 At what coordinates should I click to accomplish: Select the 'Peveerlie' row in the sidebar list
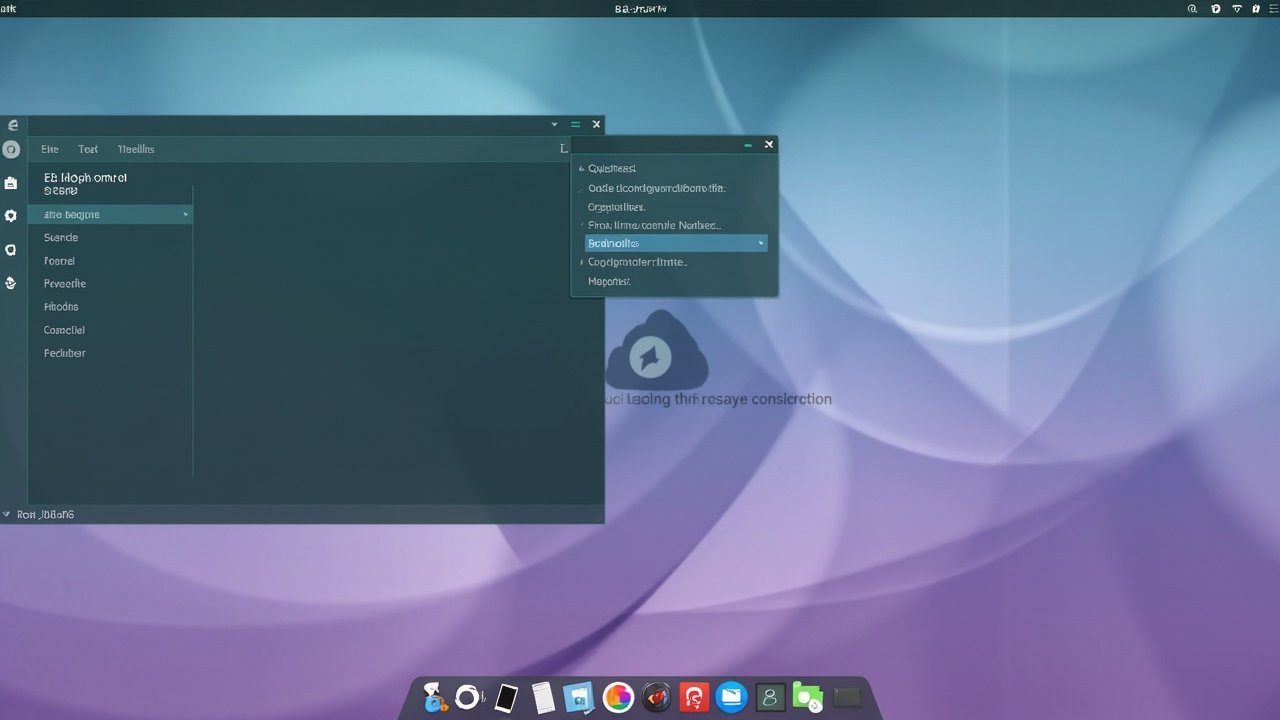[110, 284]
